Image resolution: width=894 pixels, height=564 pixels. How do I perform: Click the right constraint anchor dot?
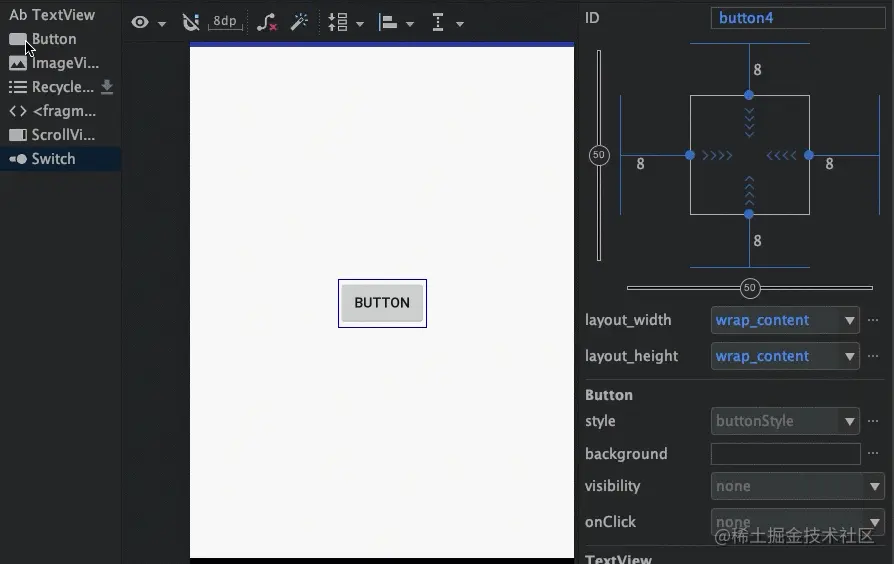point(808,155)
